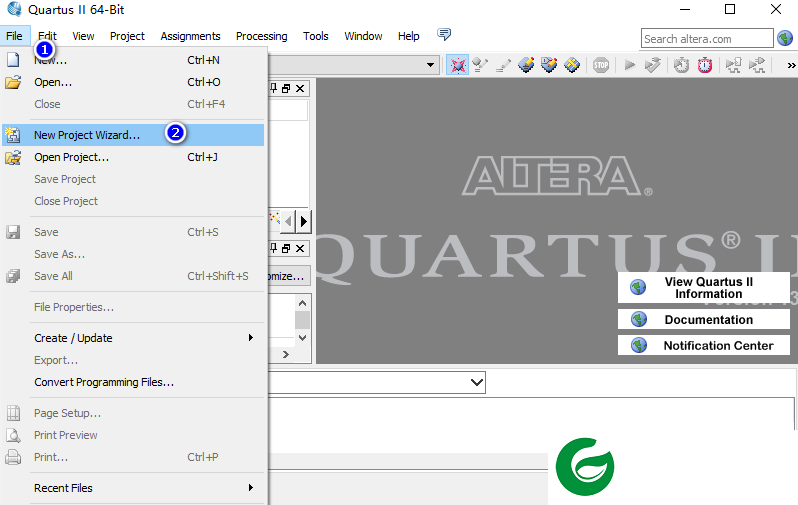Click the Customize... button in tasks panel
The width and height of the screenshot is (798, 505).
[x=289, y=276]
